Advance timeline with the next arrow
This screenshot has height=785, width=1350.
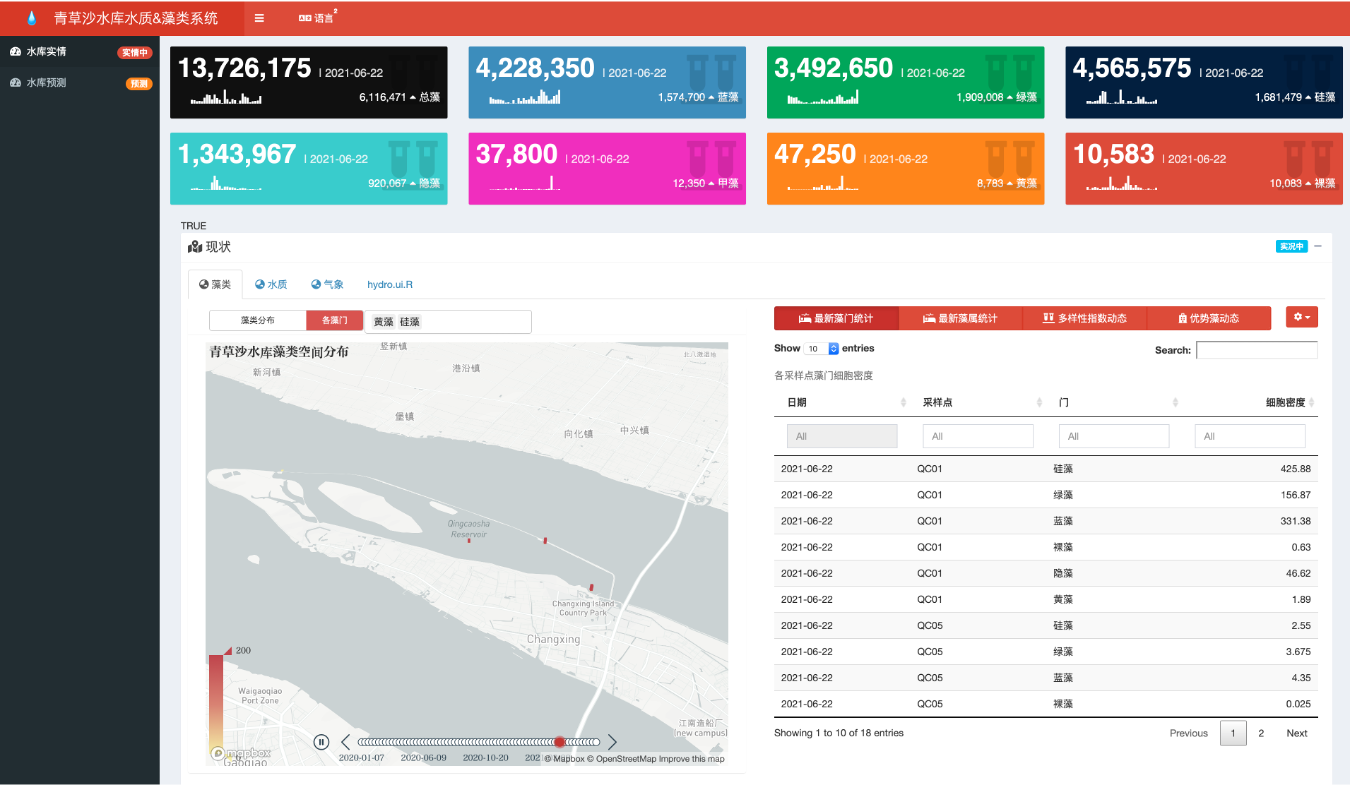tap(613, 742)
